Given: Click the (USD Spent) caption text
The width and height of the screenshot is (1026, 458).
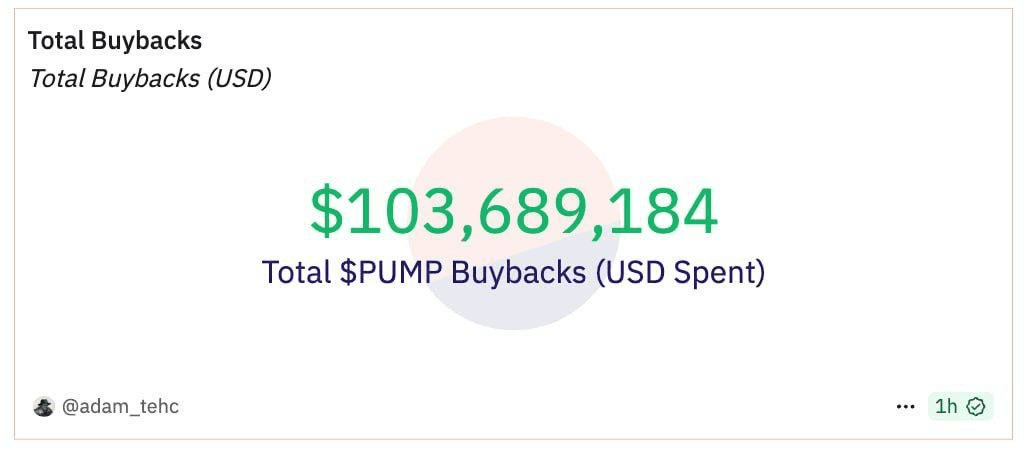Looking at the screenshot, I should coord(680,272).
